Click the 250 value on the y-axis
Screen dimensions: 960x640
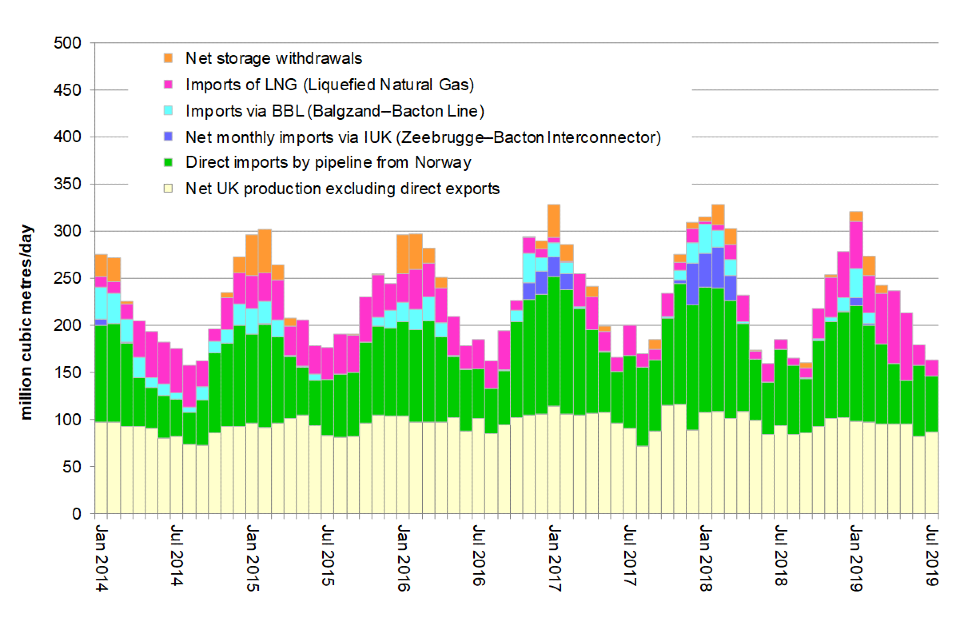[67, 279]
